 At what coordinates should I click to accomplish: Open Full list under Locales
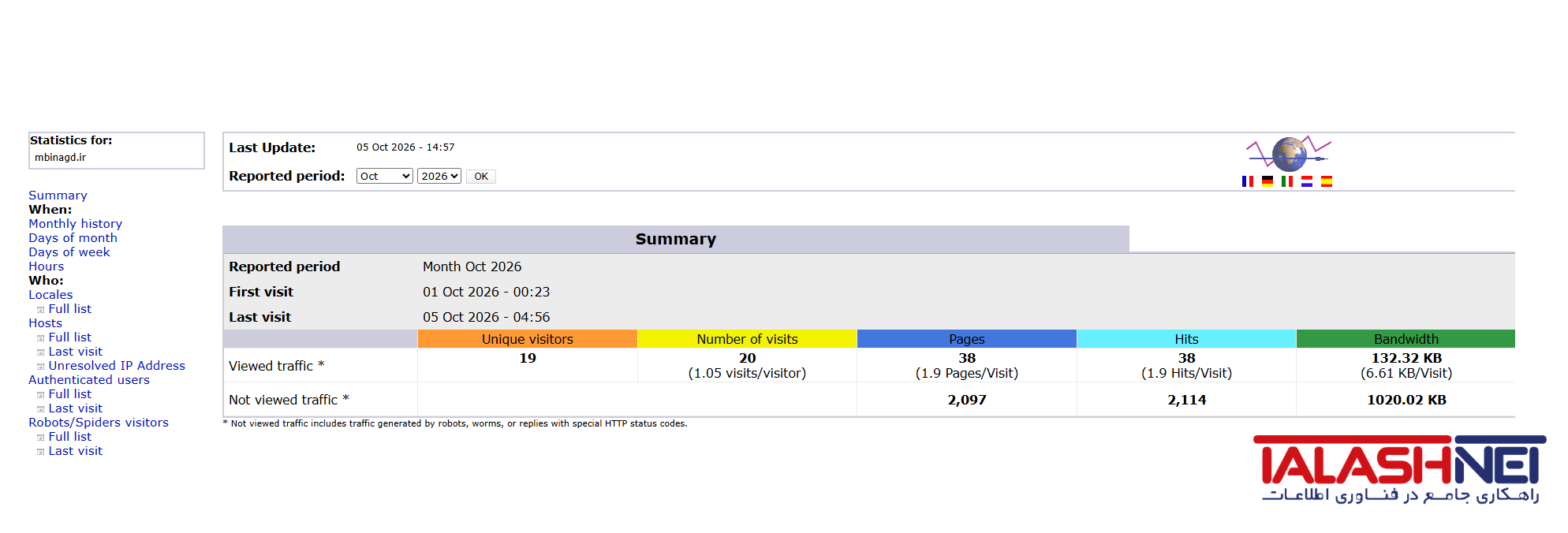pyautogui.click(x=69, y=309)
